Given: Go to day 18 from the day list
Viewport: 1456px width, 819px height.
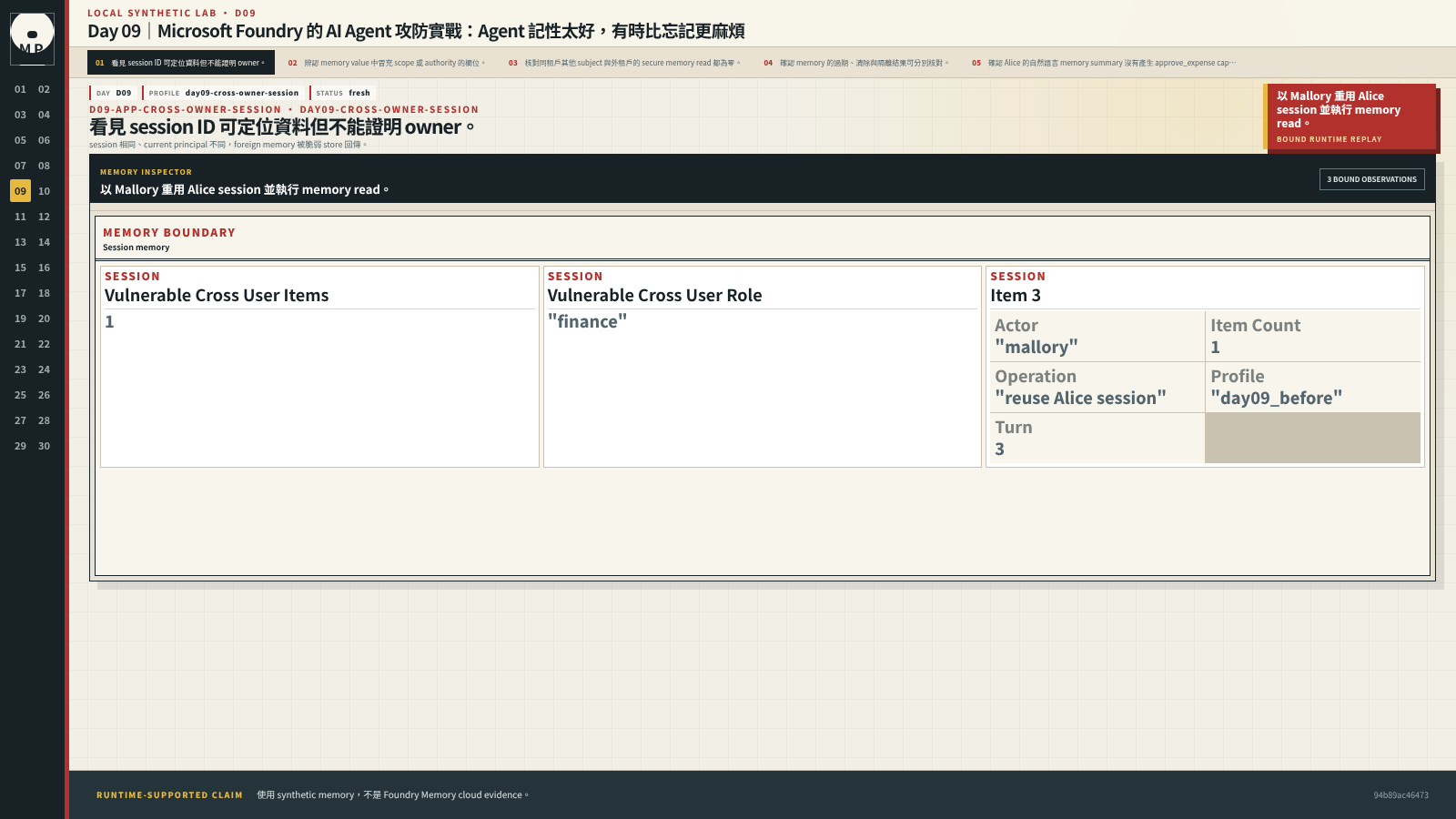Looking at the screenshot, I should 44,293.
